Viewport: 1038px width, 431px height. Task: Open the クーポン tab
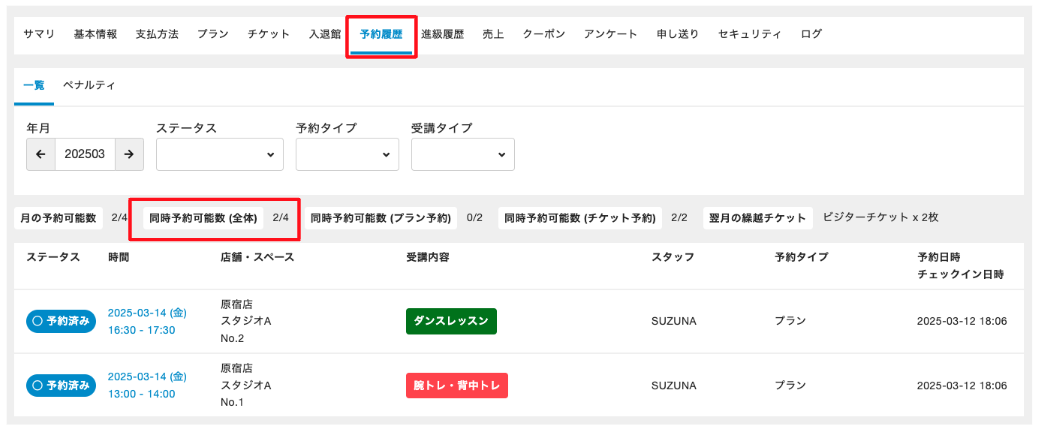[544, 34]
